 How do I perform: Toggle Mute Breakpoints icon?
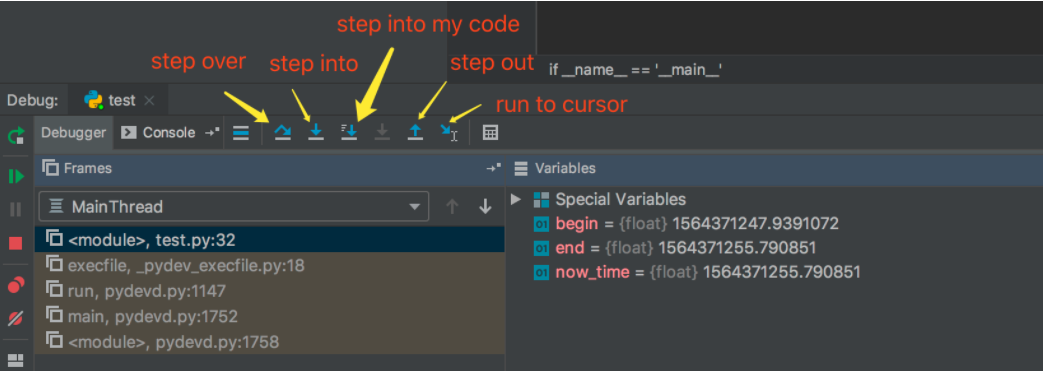(16, 318)
